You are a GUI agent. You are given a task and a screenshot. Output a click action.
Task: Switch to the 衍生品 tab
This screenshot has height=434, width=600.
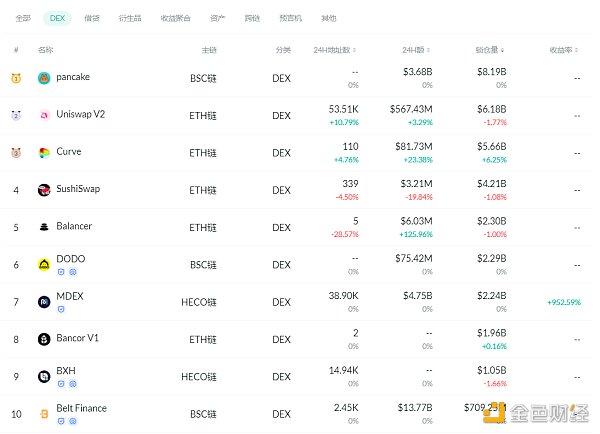129,18
